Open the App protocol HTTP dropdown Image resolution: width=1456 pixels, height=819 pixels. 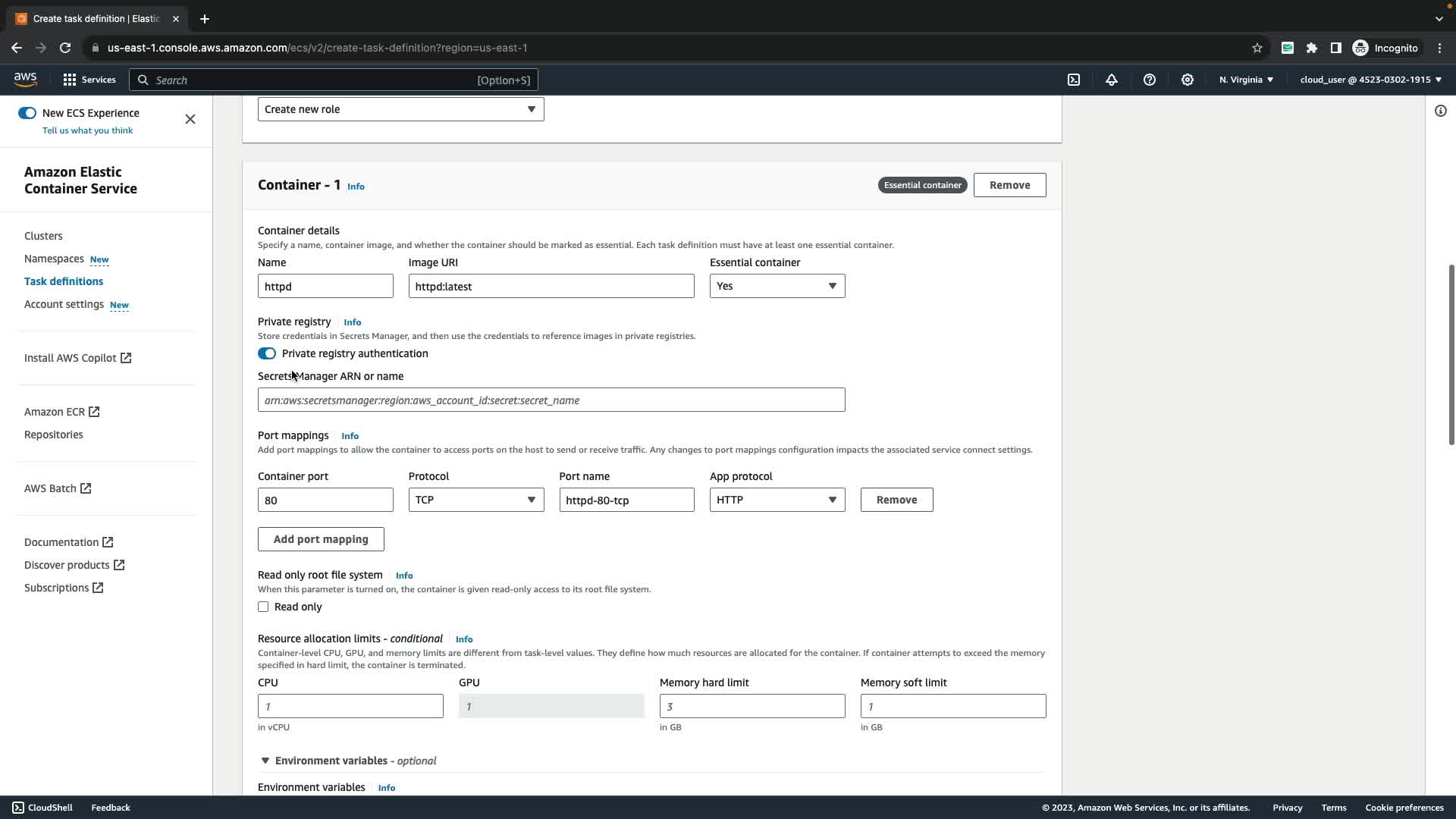pos(777,500)
